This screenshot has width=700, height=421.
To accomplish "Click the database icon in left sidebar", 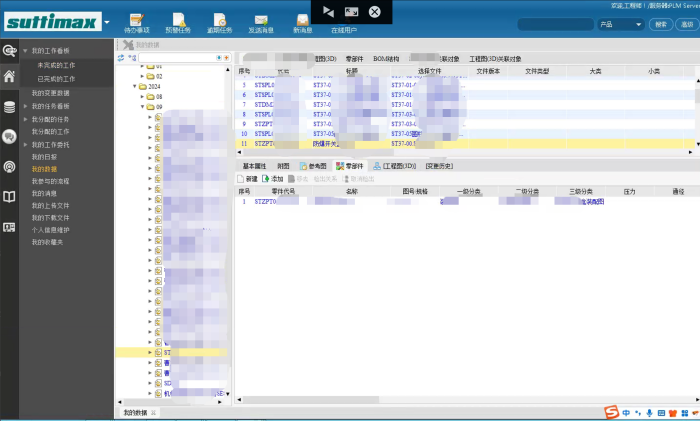I will click(9, 107).
